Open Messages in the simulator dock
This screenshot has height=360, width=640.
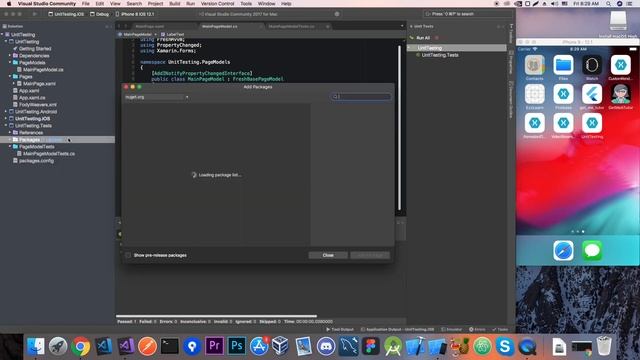[592, 250]
